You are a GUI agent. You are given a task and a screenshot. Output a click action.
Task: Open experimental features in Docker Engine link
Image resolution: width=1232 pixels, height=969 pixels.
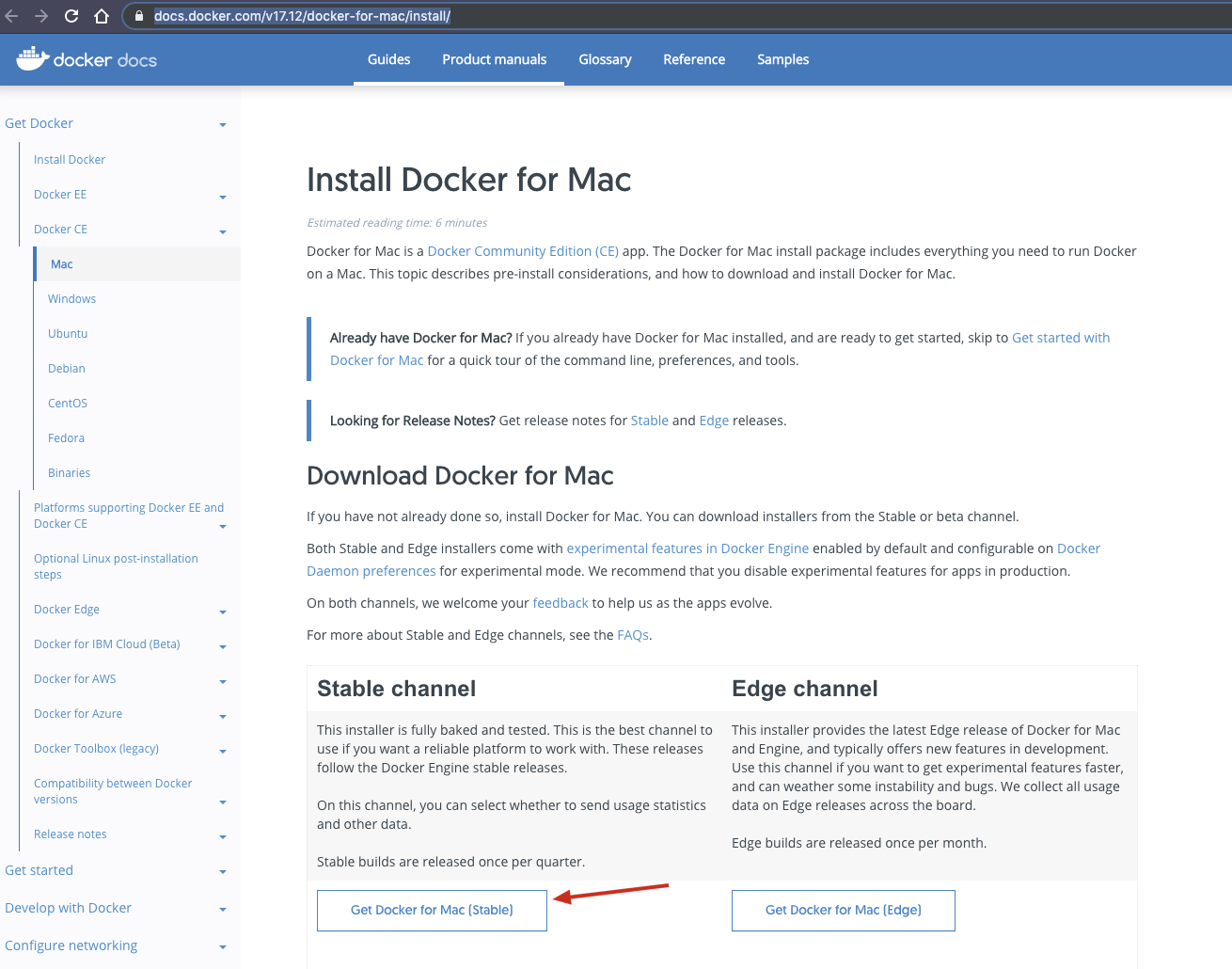tap(687, 548)
